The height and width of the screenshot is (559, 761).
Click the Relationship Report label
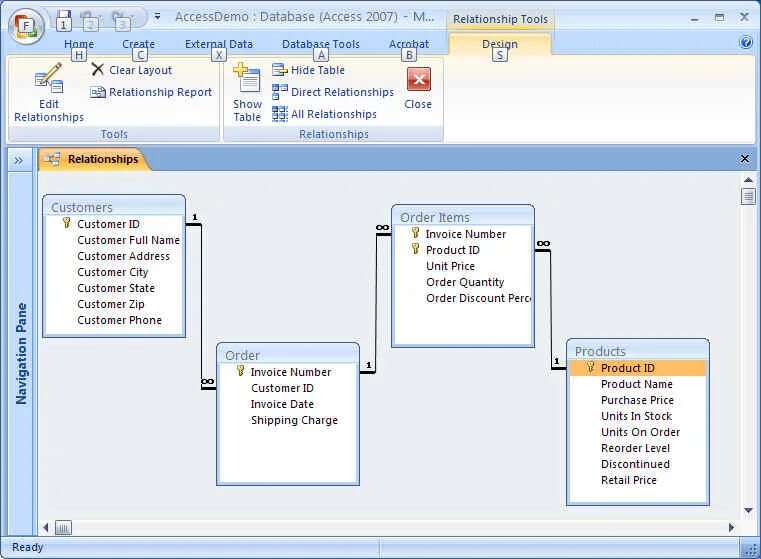[160, 92]
